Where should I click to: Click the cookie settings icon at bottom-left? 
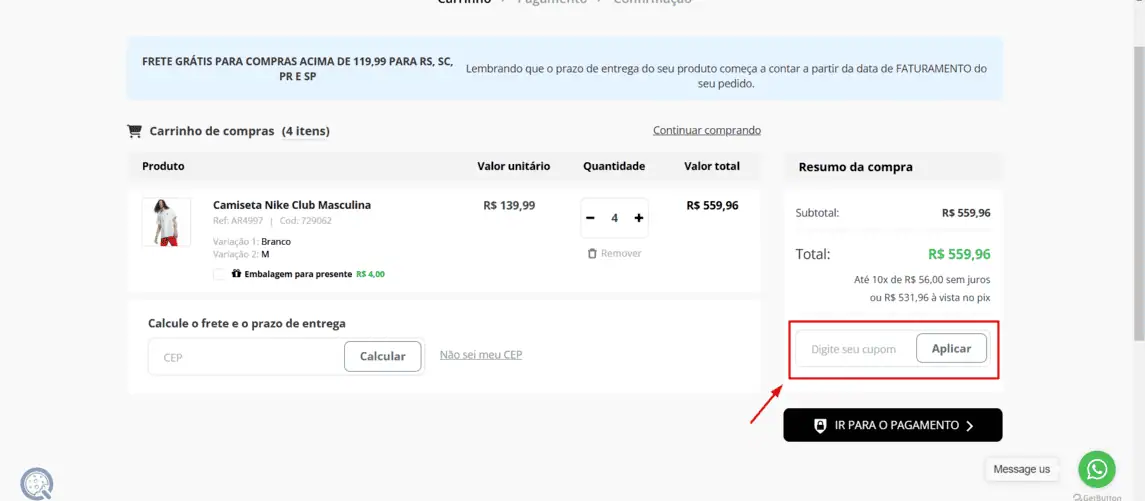[36, 484]
